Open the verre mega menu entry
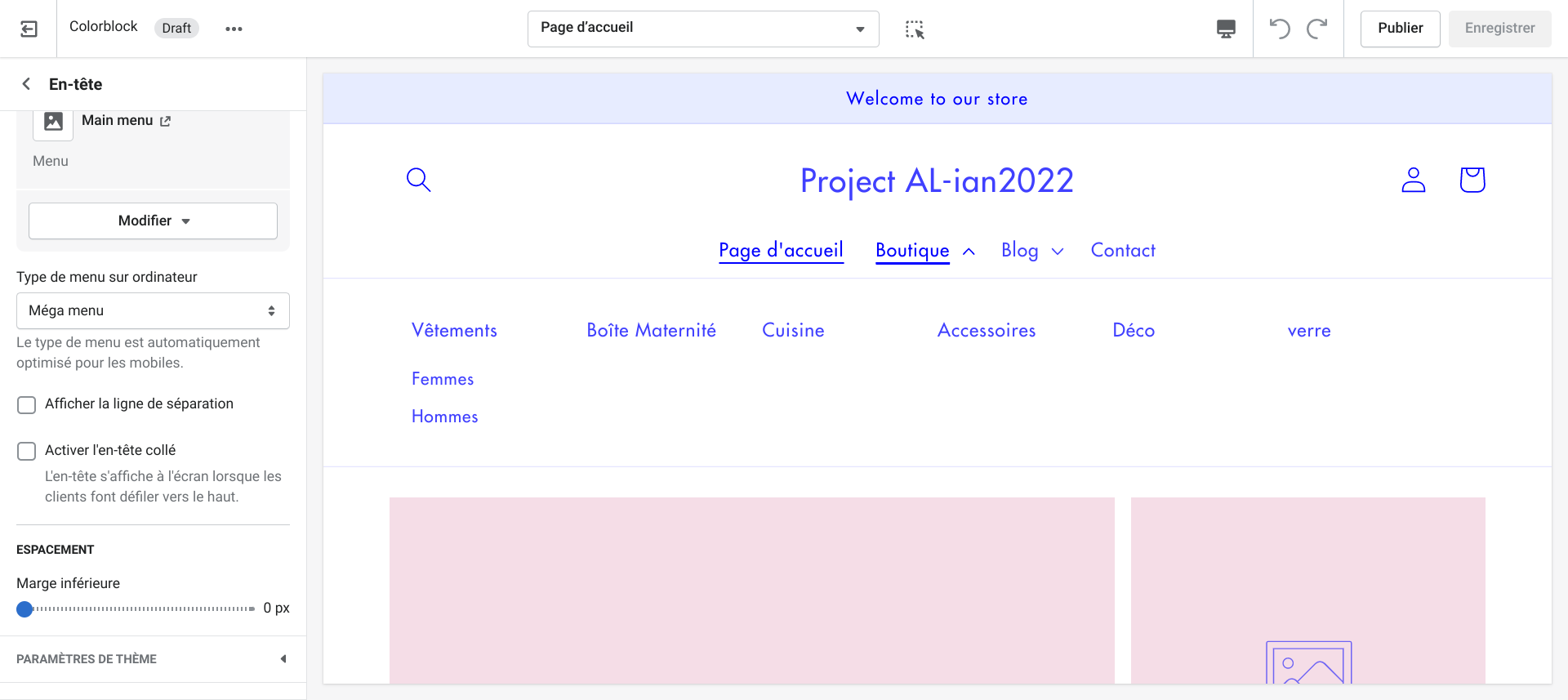 [x=1309, y=331]
